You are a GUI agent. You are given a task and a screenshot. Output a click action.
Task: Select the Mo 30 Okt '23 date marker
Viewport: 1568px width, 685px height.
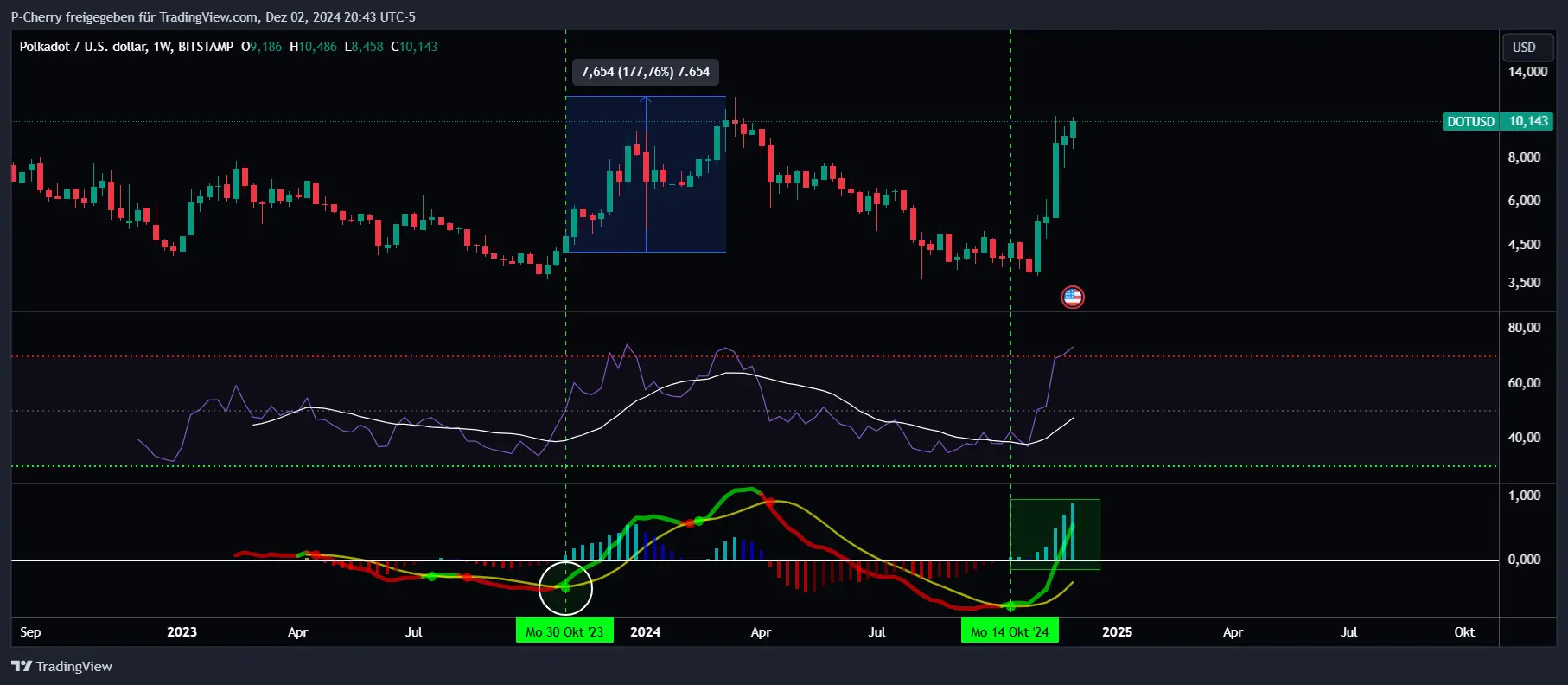(x=564, y=631)
